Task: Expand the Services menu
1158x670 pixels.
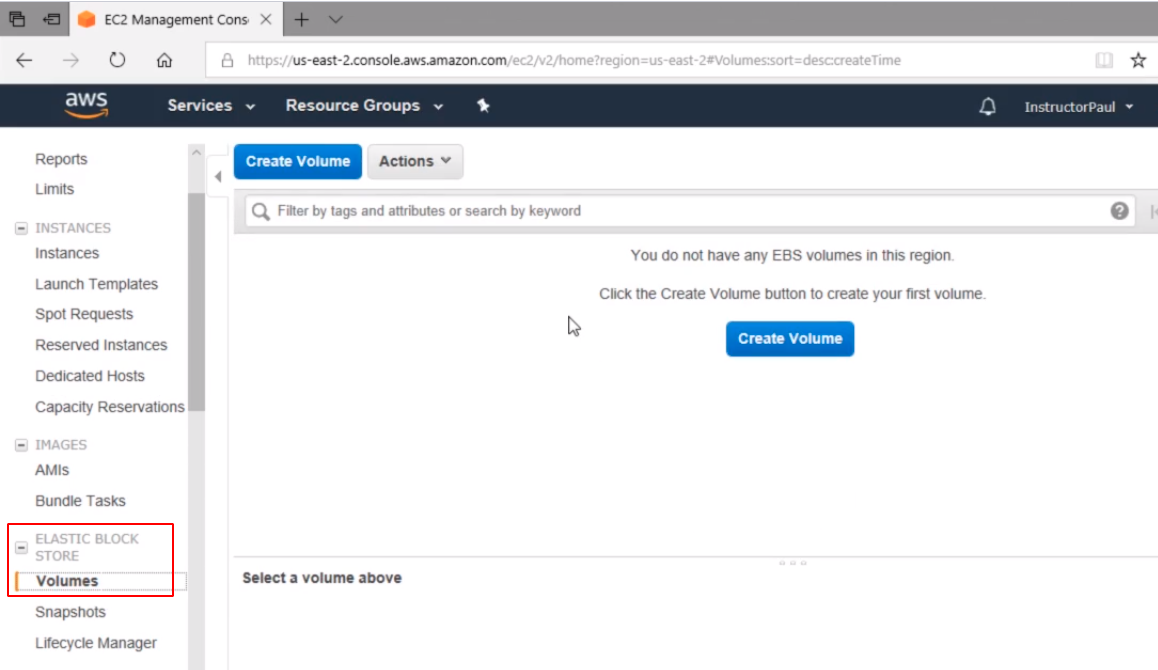Action: coord(211,106)
